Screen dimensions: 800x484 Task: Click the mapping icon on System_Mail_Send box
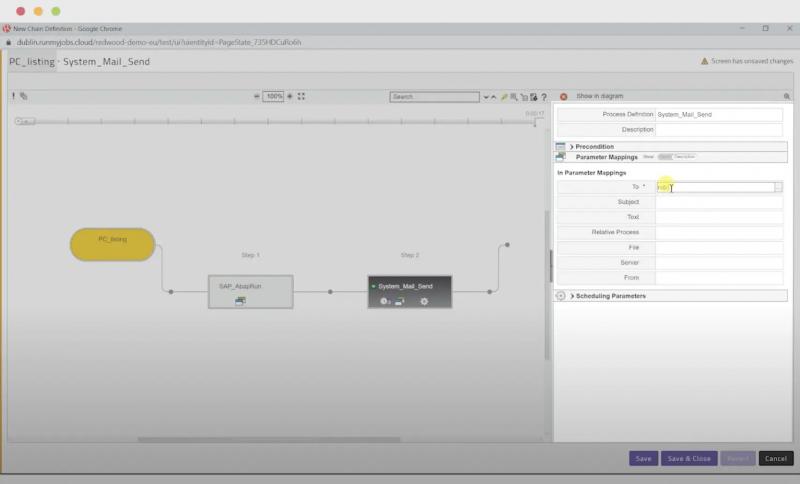coord(399,301)
